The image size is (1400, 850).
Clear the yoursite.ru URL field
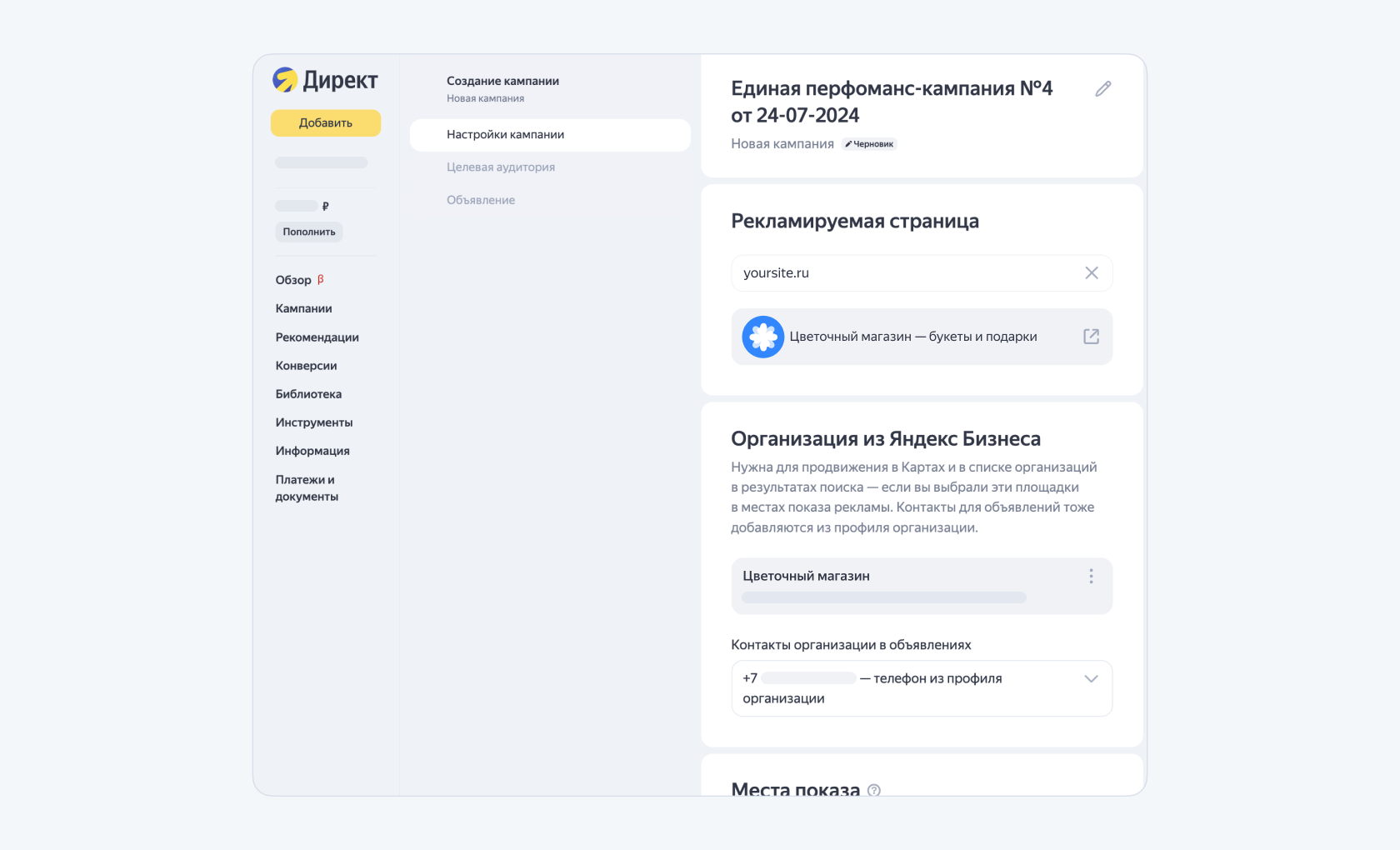pyautogui.click(x=1091, y=273)
